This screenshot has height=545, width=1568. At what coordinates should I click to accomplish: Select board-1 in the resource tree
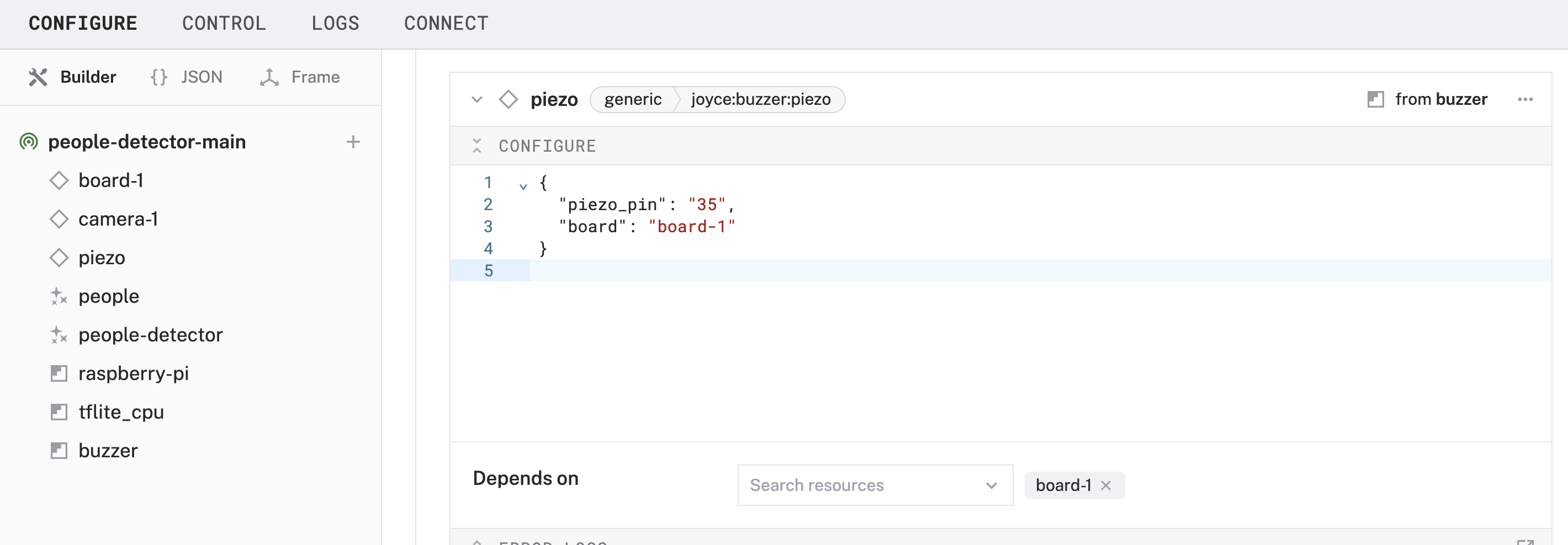(111, 180)
